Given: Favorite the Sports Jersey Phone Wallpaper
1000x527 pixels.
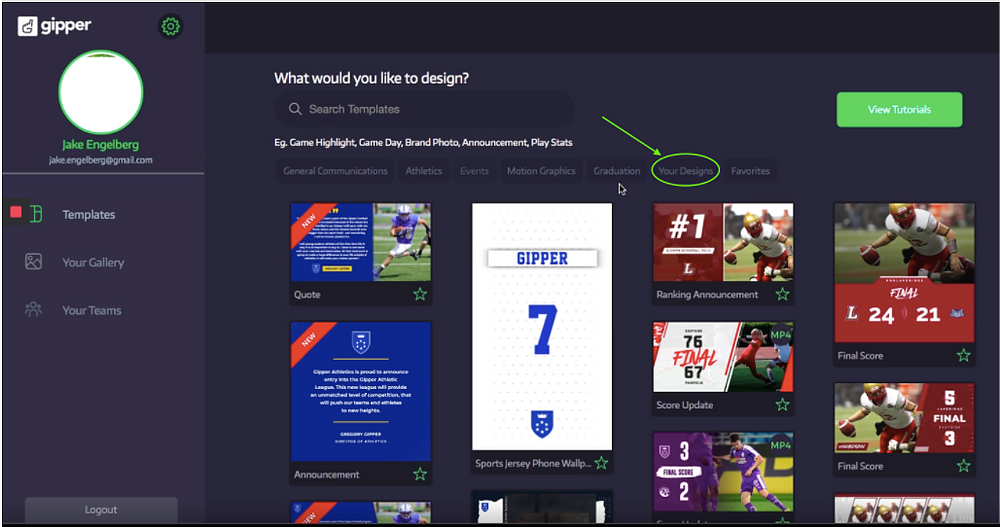Looking at the screenshot, I should (x=601, y=463).
